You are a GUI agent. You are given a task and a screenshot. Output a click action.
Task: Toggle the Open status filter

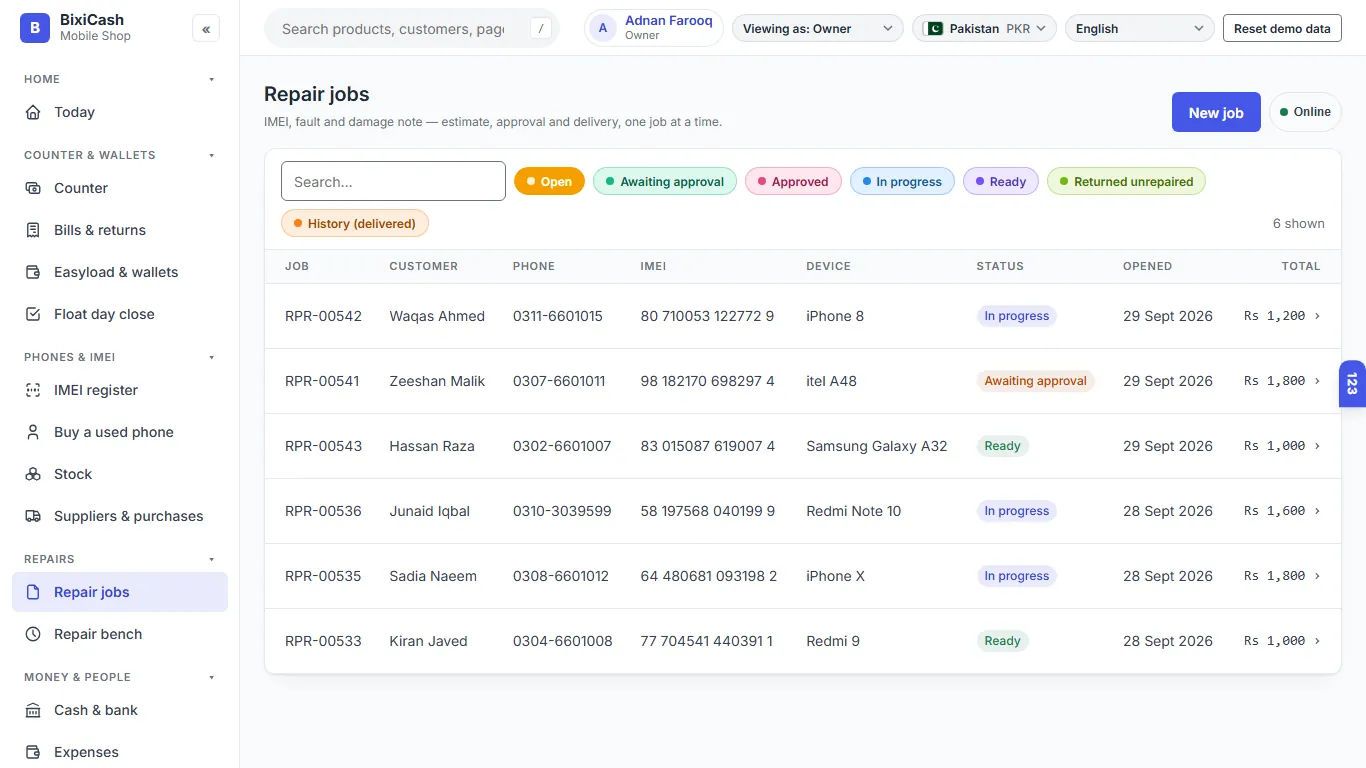pos(549,181)
